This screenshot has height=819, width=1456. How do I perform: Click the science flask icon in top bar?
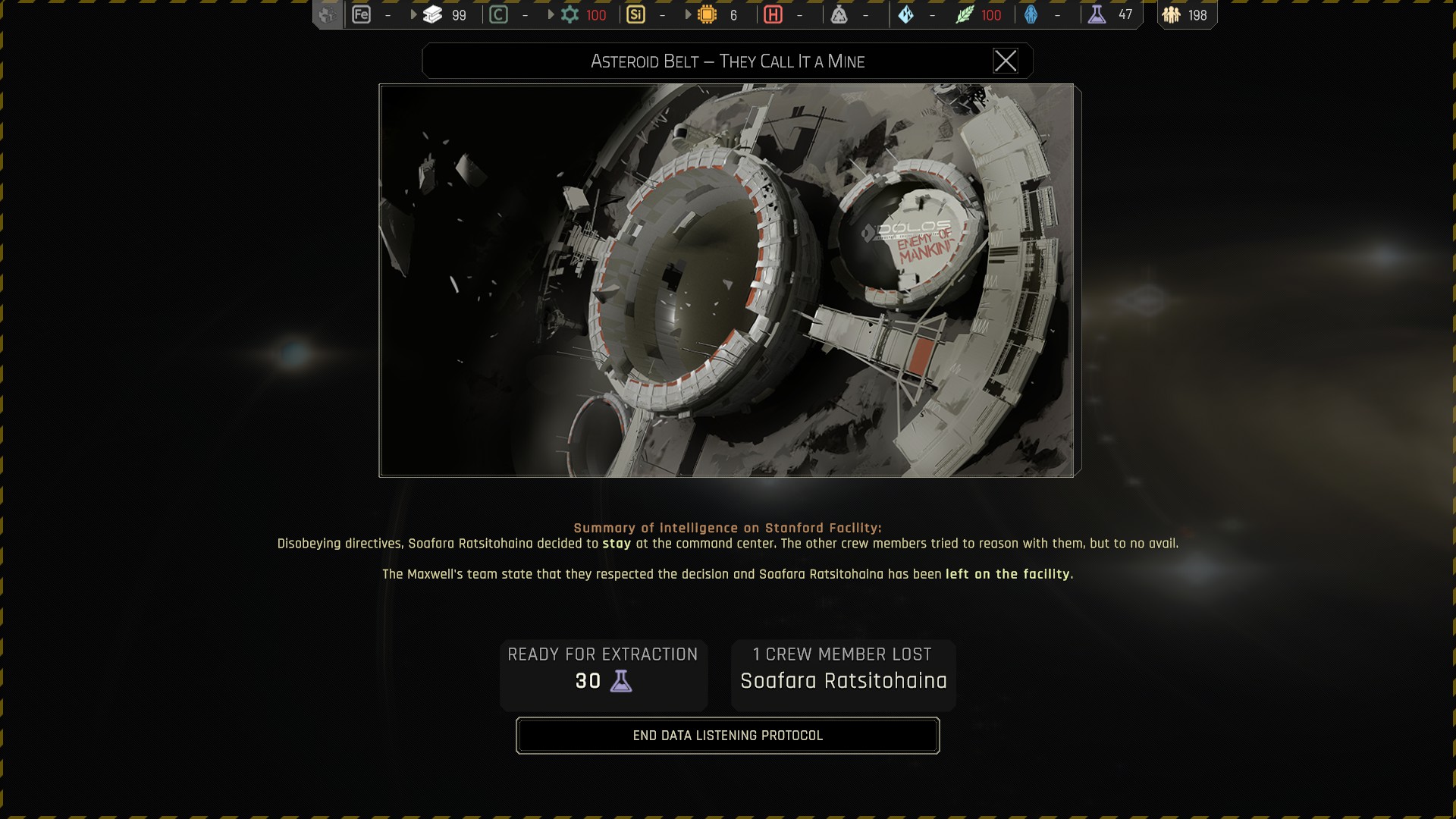pyautogui.click(x=1097, y=14)
